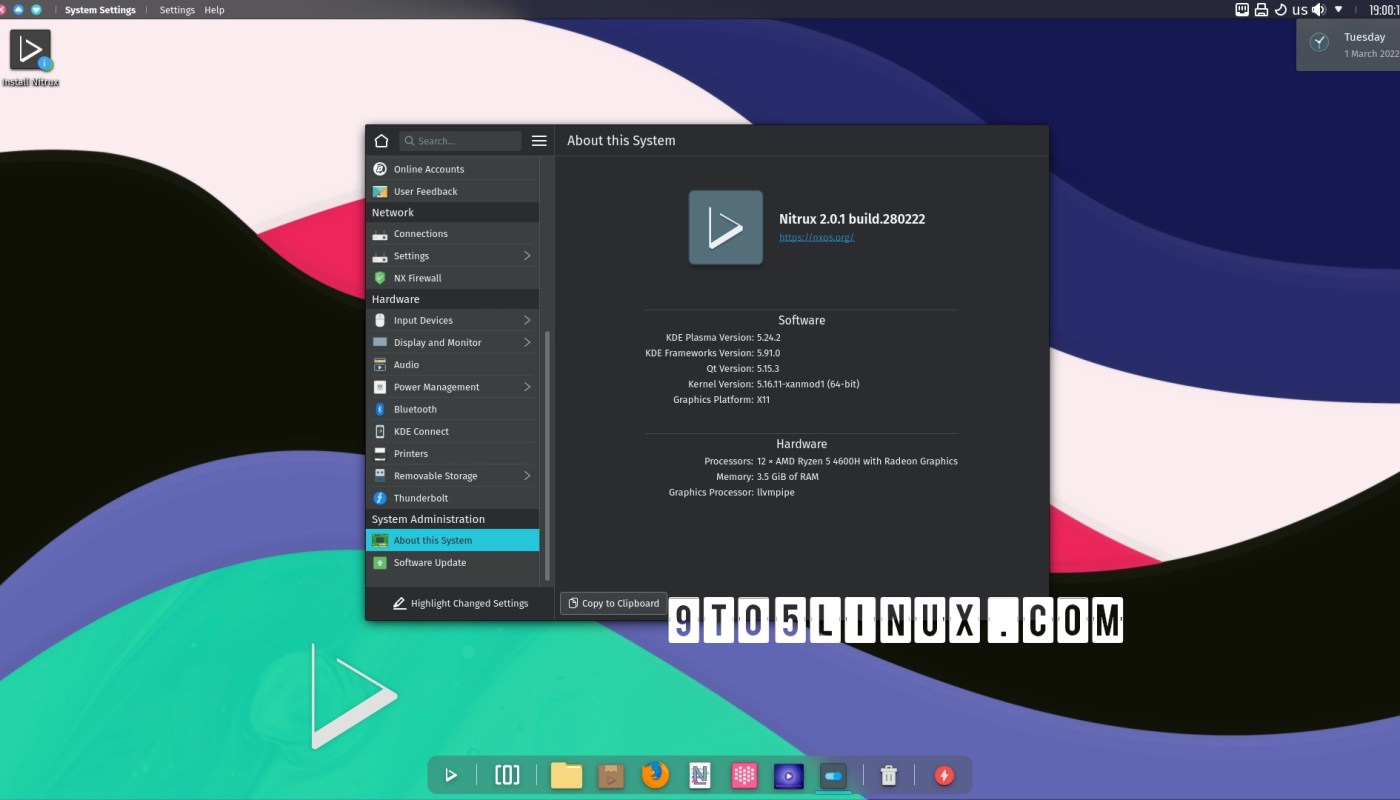
Task: Open the Trash in the dock
Action: click(x=888, y=775)
